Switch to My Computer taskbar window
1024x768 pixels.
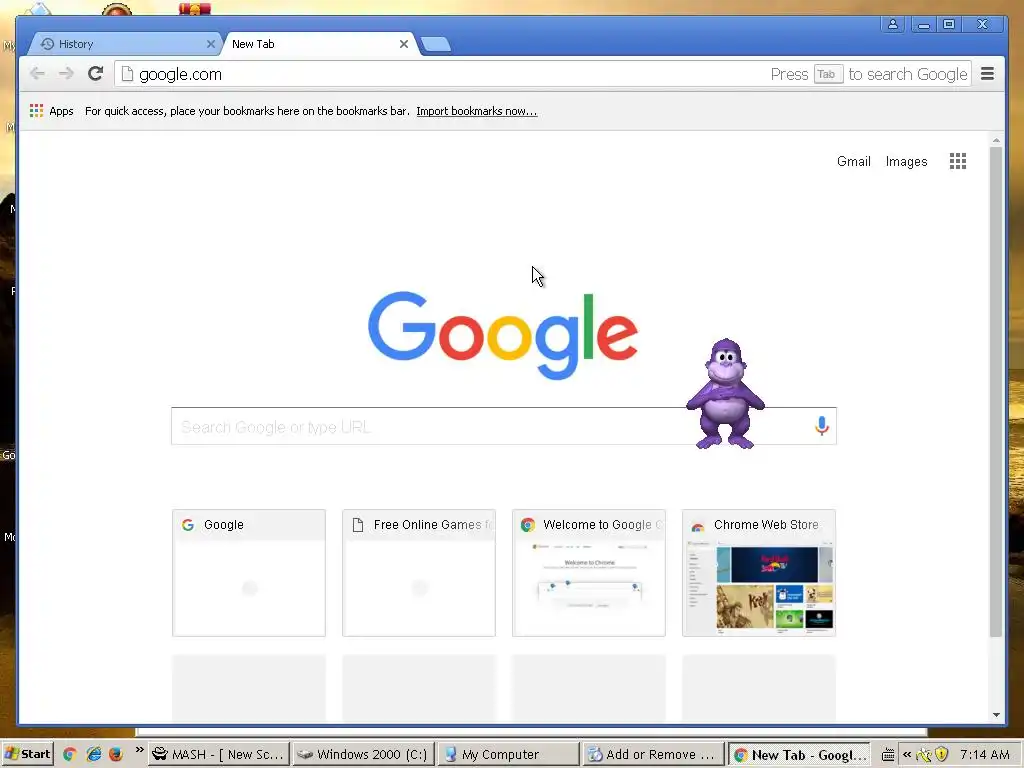[x=508, y=754]
